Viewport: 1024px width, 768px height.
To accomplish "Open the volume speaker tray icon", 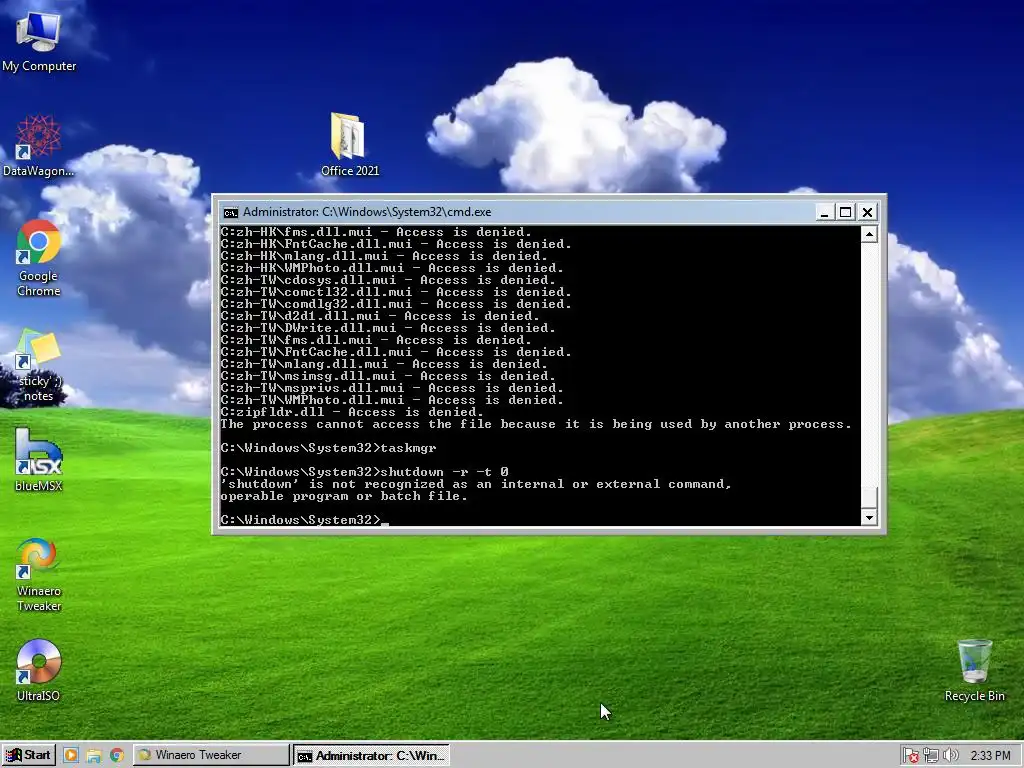I will [951, 756].
